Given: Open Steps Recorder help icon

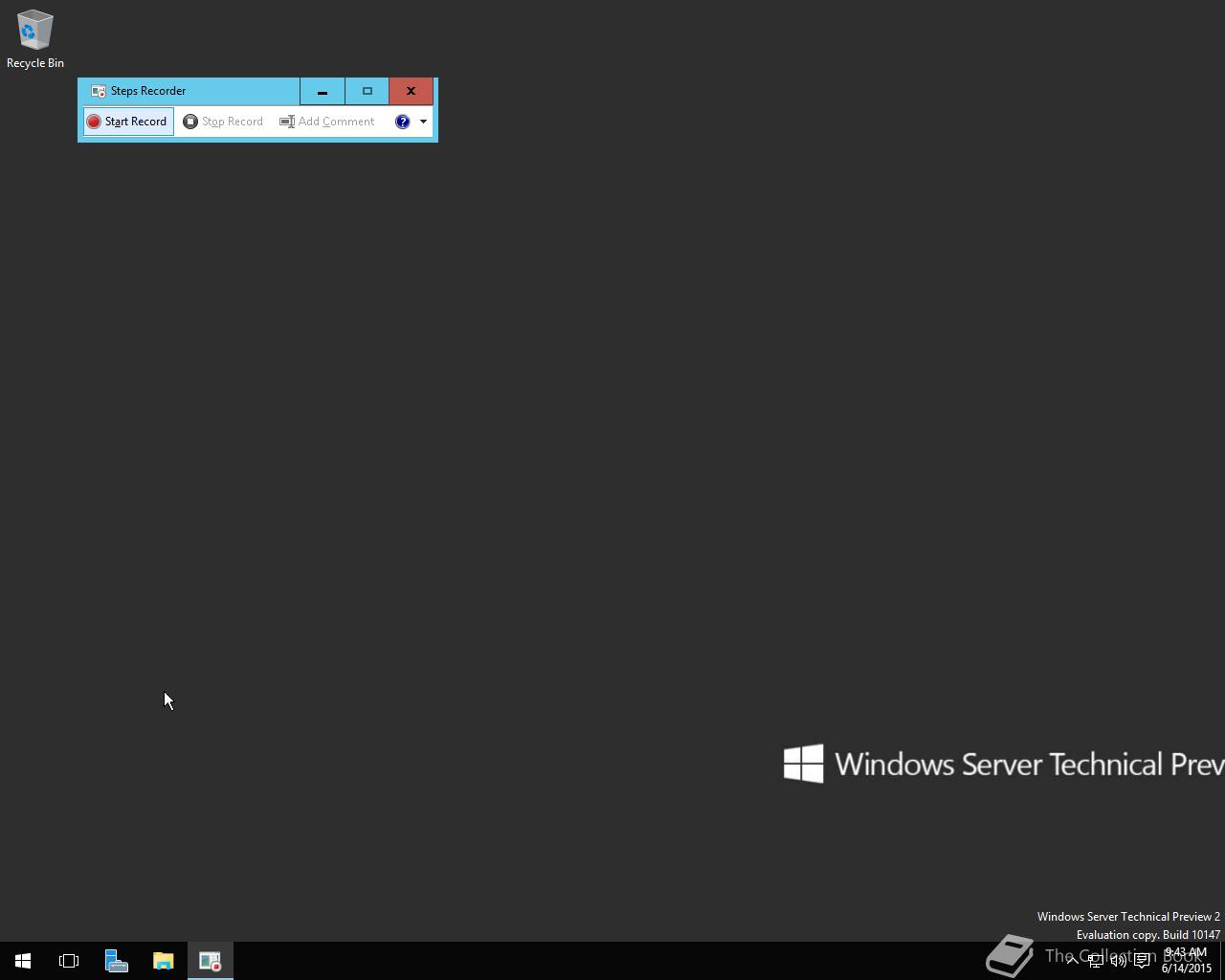Looking at the screenshot, I should 402,122.
